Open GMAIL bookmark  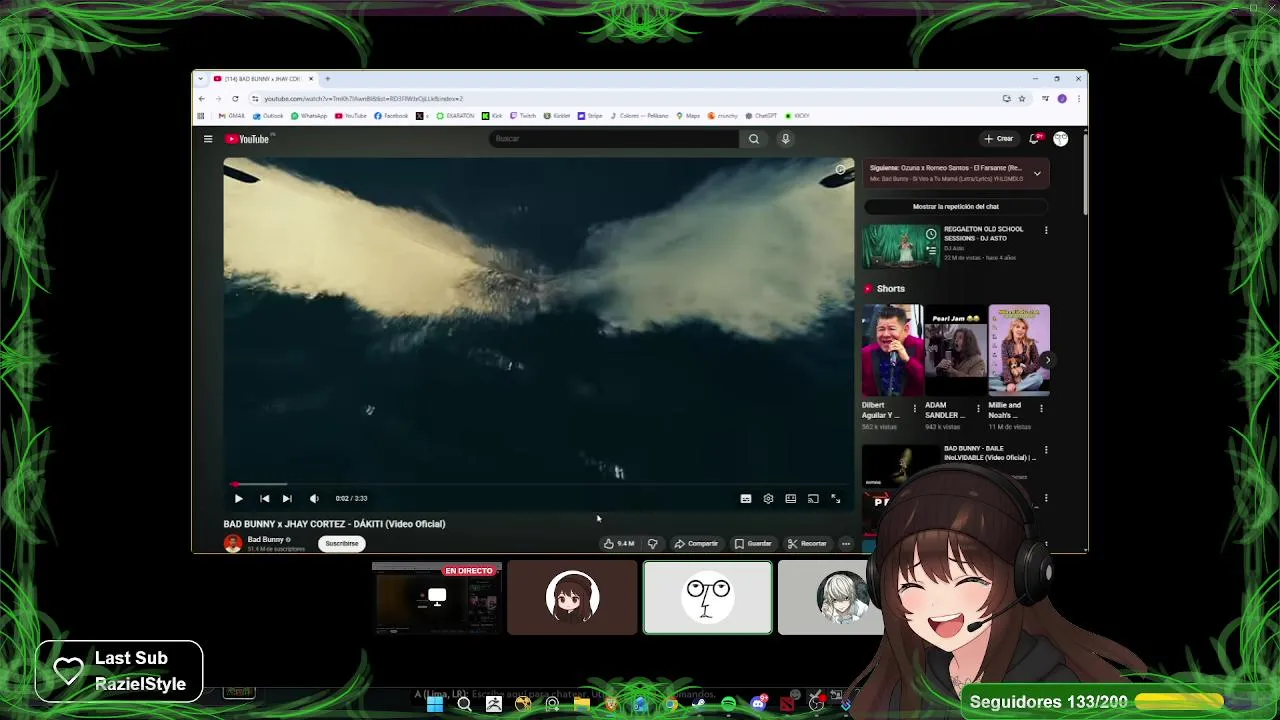[232, 116]
